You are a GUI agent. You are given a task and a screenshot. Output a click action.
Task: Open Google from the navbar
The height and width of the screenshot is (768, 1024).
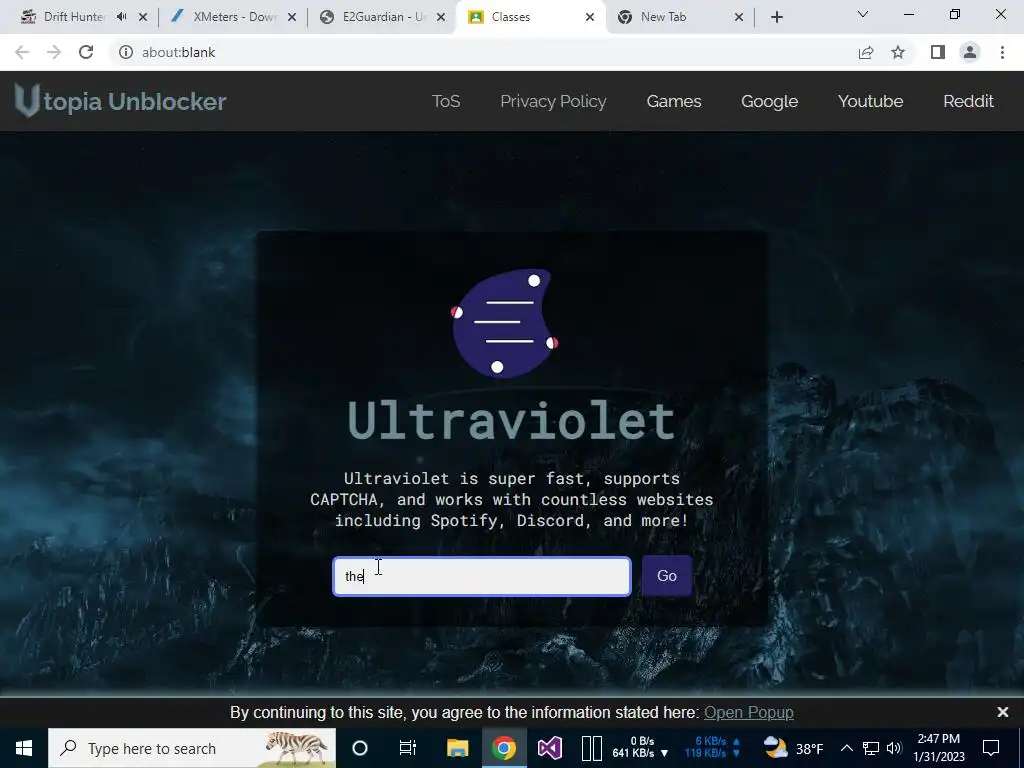[769, 101]
